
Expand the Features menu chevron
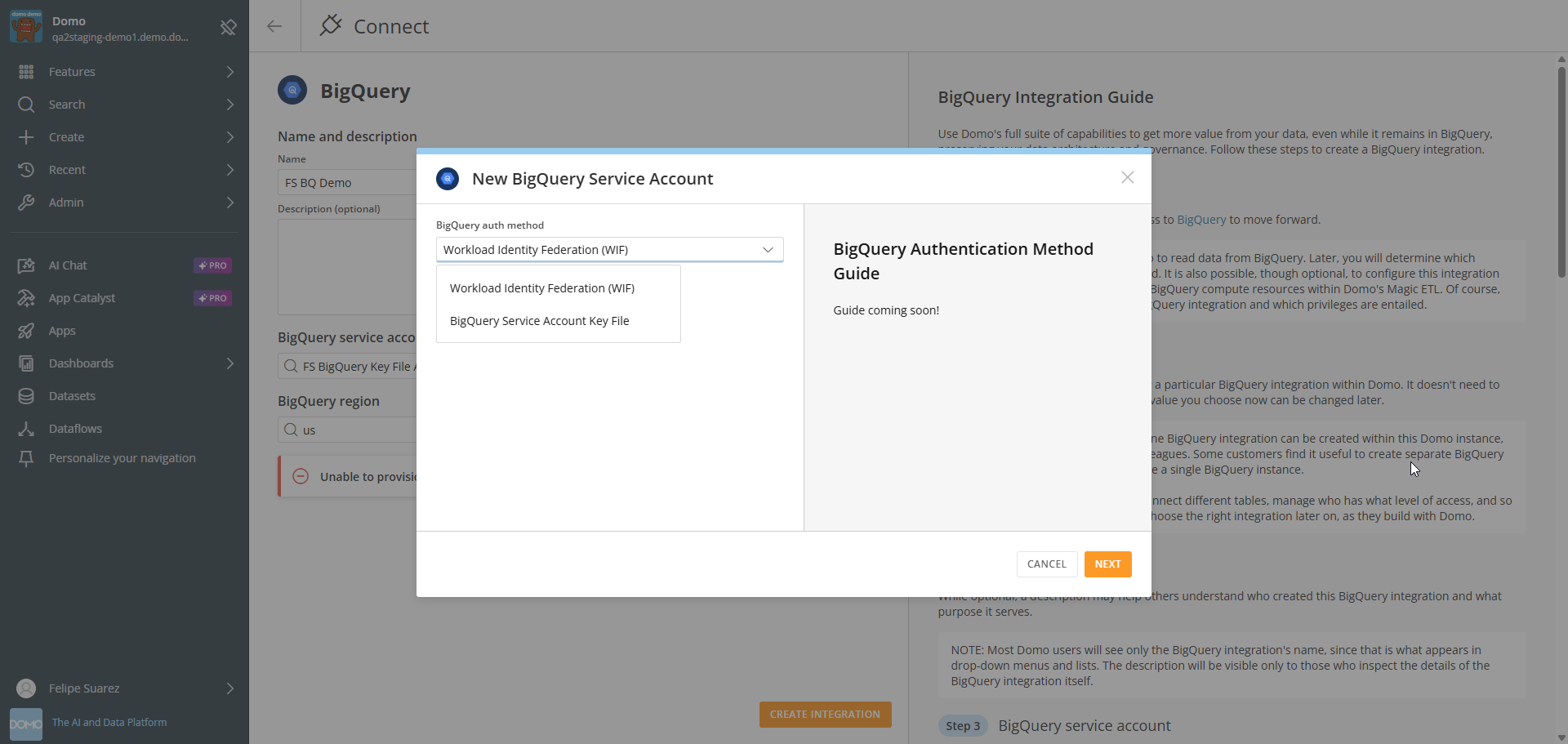pyautogui.click(x=230, y=72)
